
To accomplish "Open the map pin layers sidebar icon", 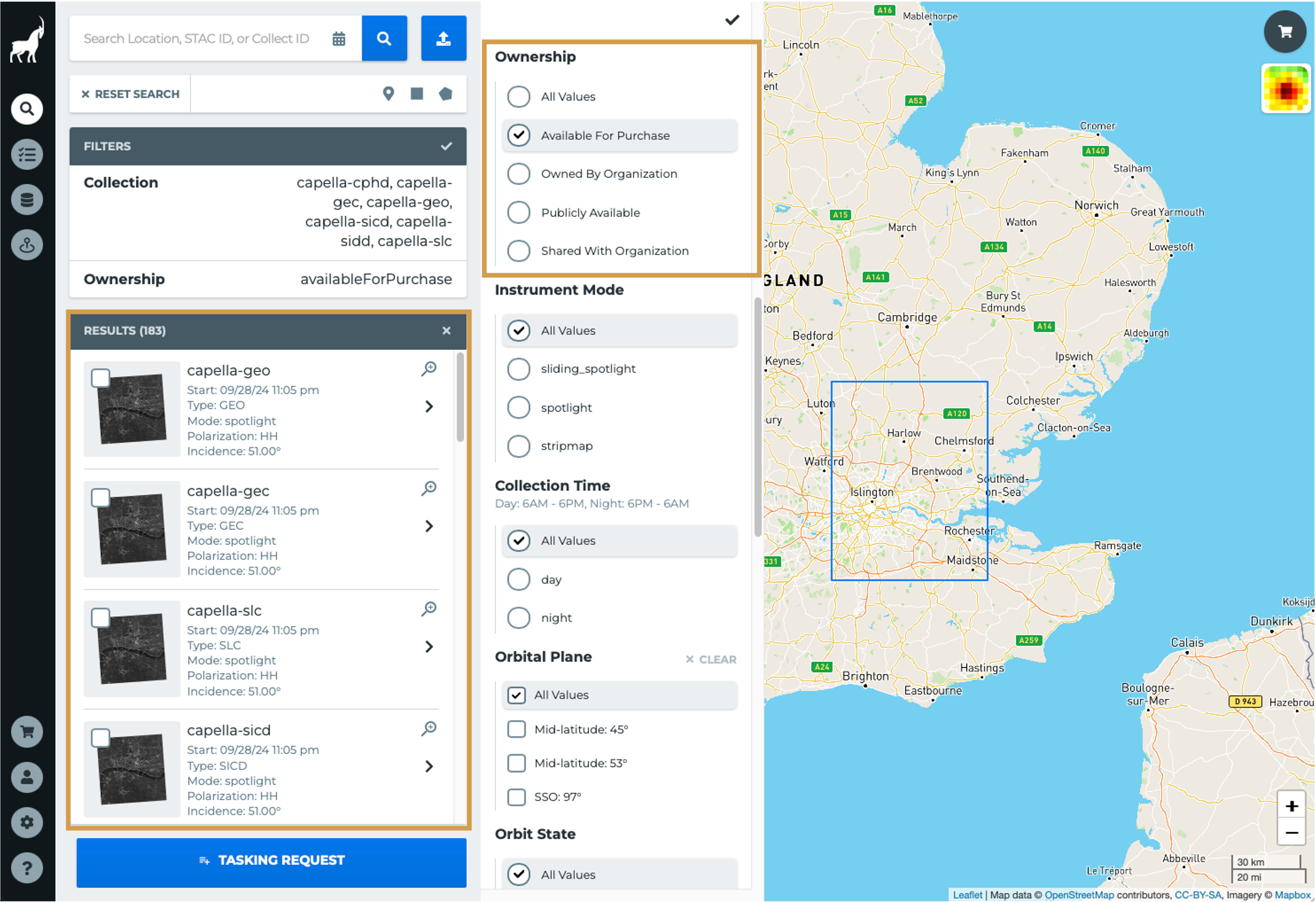I will (x=27, y=245).
